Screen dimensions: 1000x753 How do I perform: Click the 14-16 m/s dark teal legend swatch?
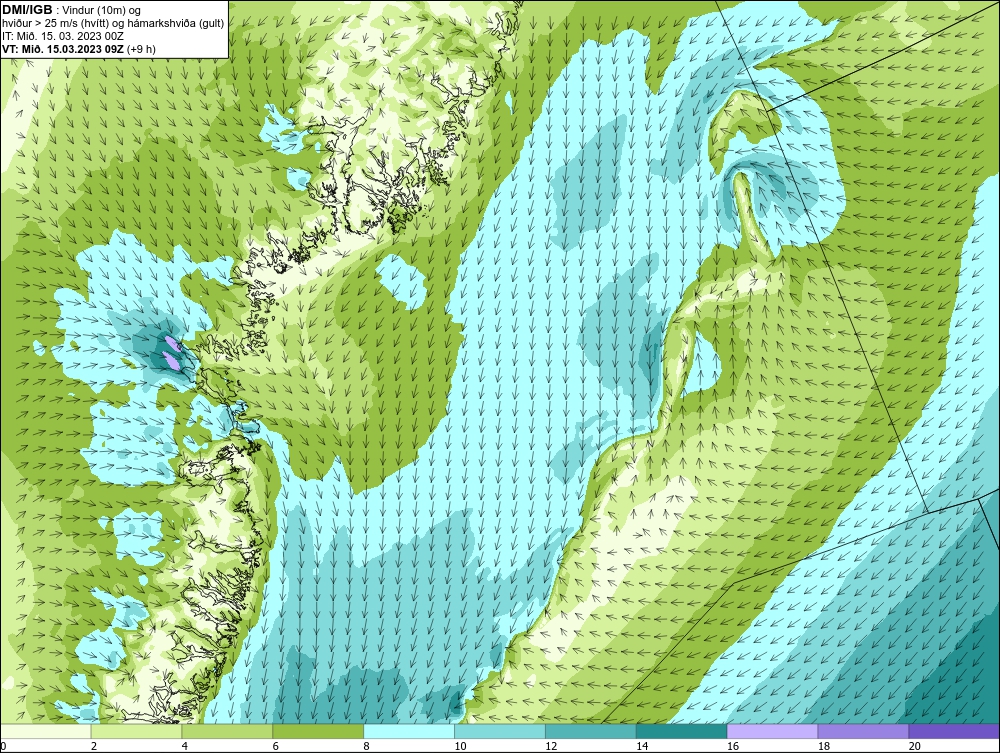(682, 731)
